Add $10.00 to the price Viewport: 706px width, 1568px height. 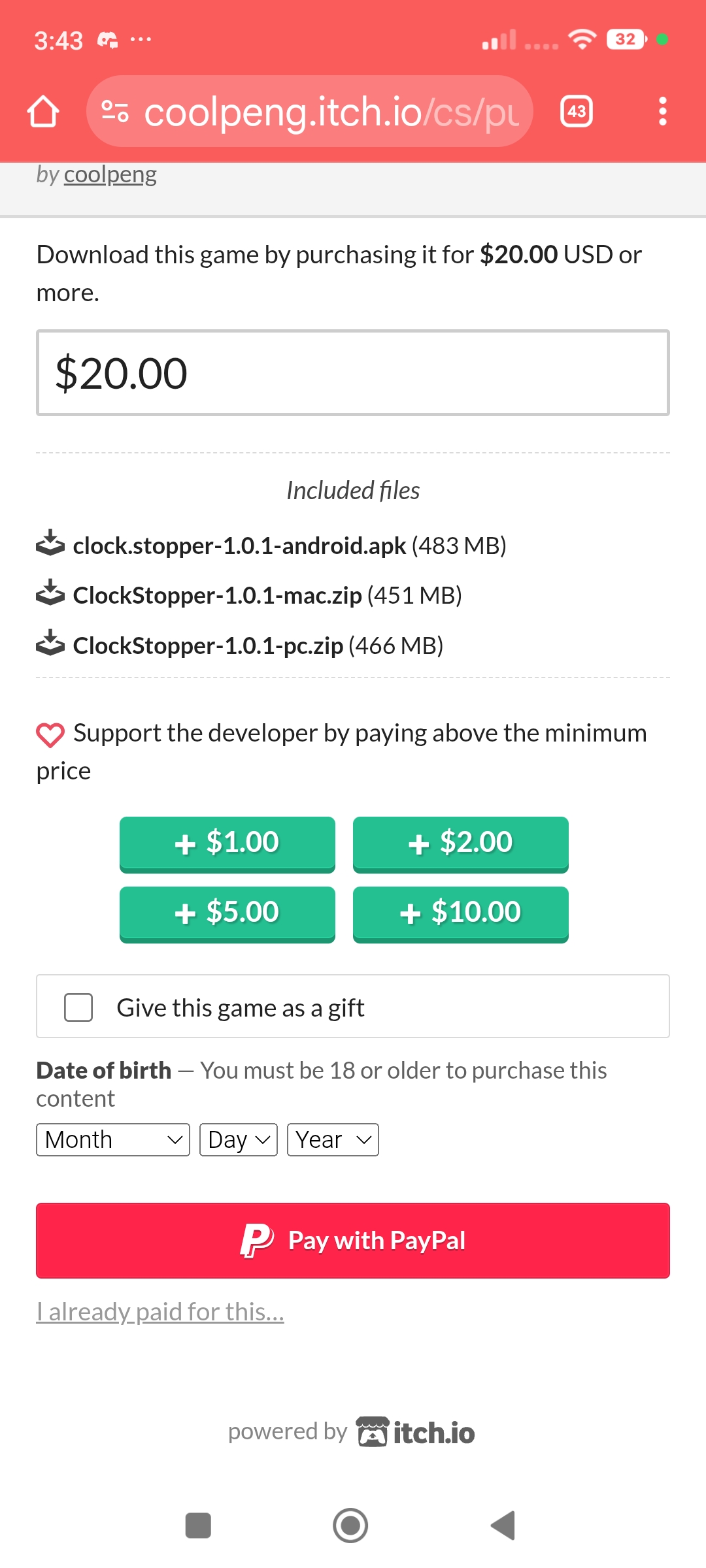(x=460, y=913)
